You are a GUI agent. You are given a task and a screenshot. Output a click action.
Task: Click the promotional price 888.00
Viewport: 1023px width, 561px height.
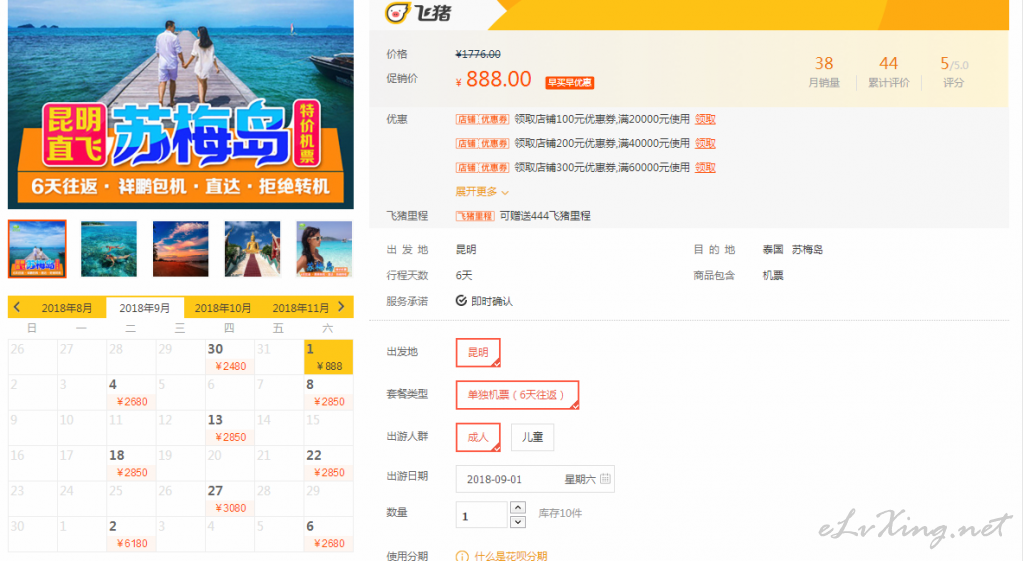(498, 79)
